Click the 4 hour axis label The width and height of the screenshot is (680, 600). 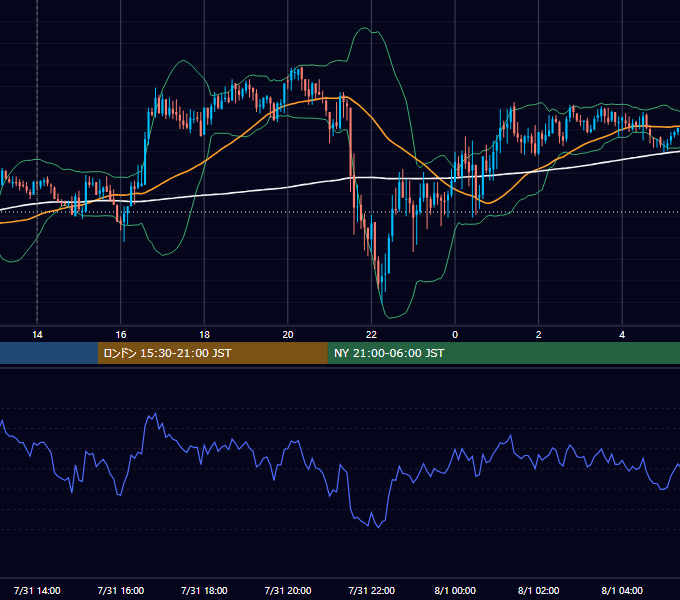[x=622, y=335]
